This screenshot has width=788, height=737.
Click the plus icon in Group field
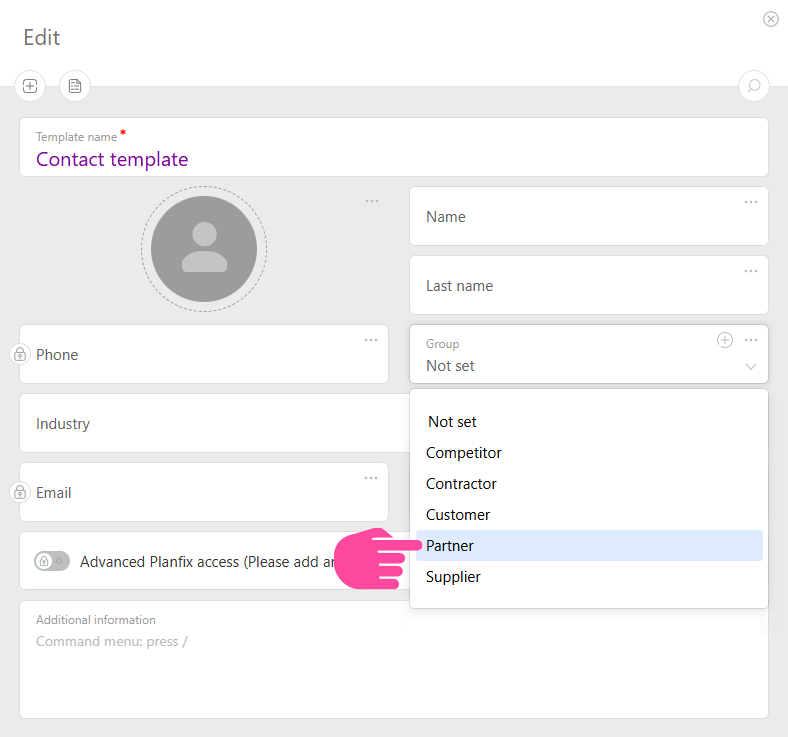725,340
